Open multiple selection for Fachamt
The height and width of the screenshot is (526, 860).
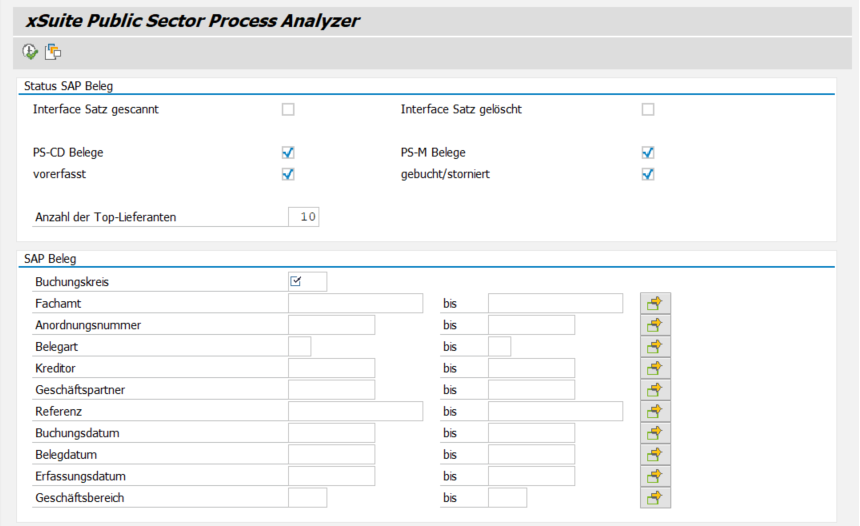pos(655,303)
